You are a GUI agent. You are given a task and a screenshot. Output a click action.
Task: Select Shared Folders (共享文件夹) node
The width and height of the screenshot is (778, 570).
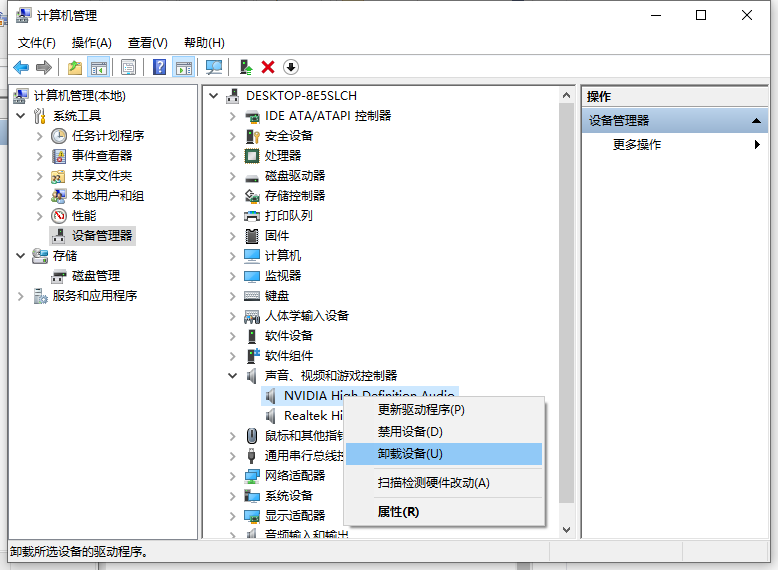pyautogui.click(x=102, y=176)
